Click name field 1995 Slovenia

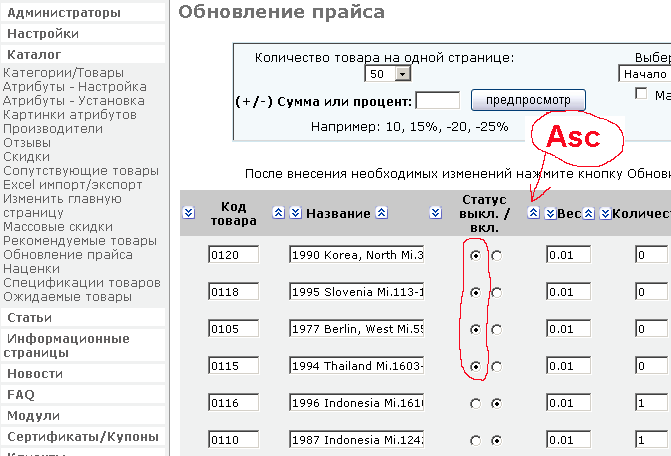356,292
